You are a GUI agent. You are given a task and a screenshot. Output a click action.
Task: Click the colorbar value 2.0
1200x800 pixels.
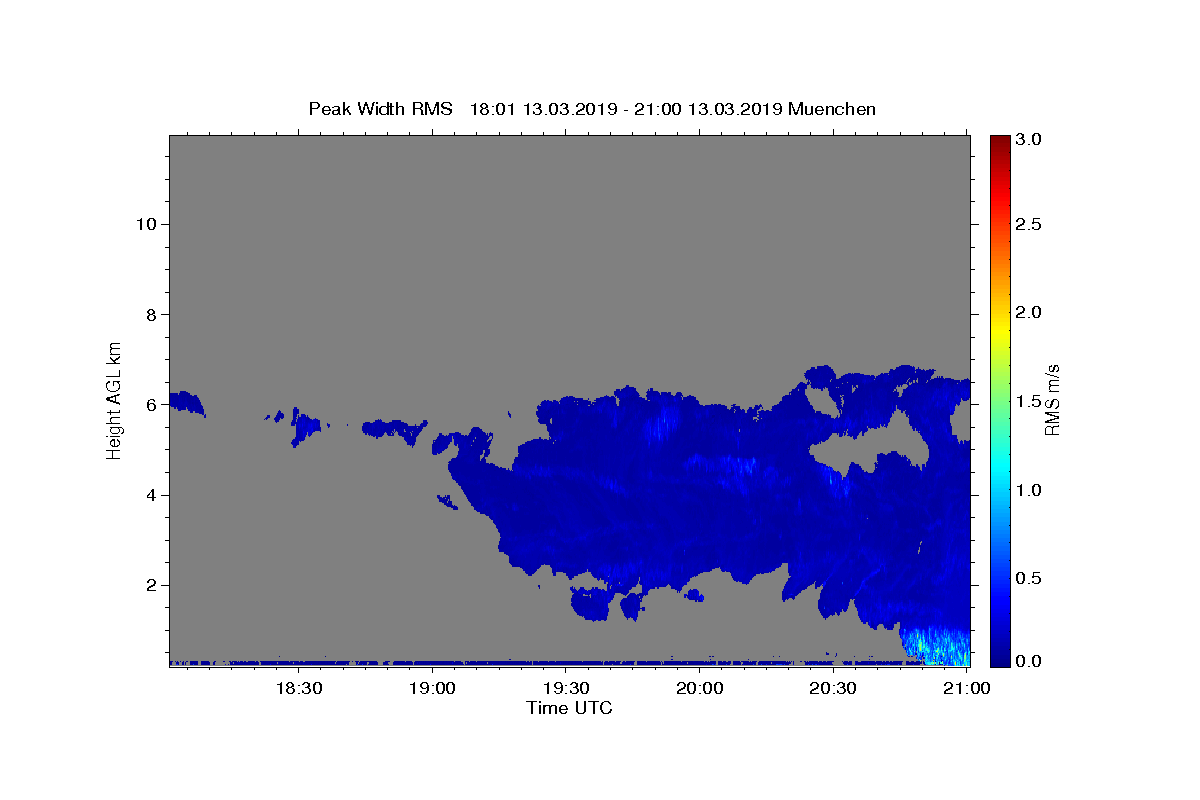1030,312
